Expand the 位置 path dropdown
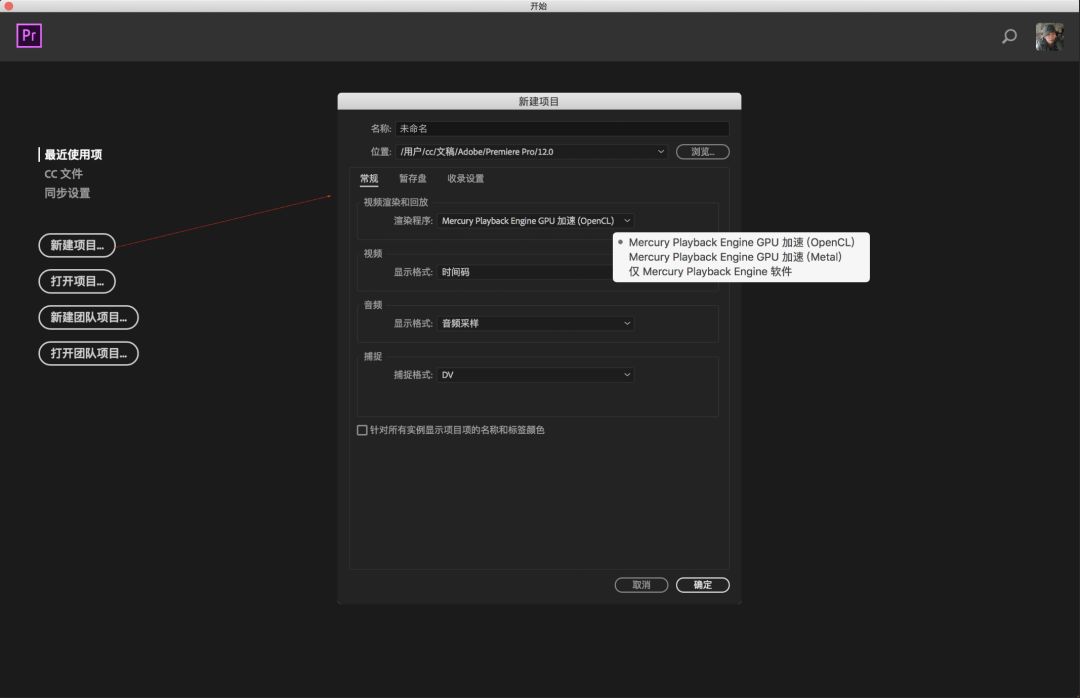This screenshot has height=698, width=1080. 532,152
